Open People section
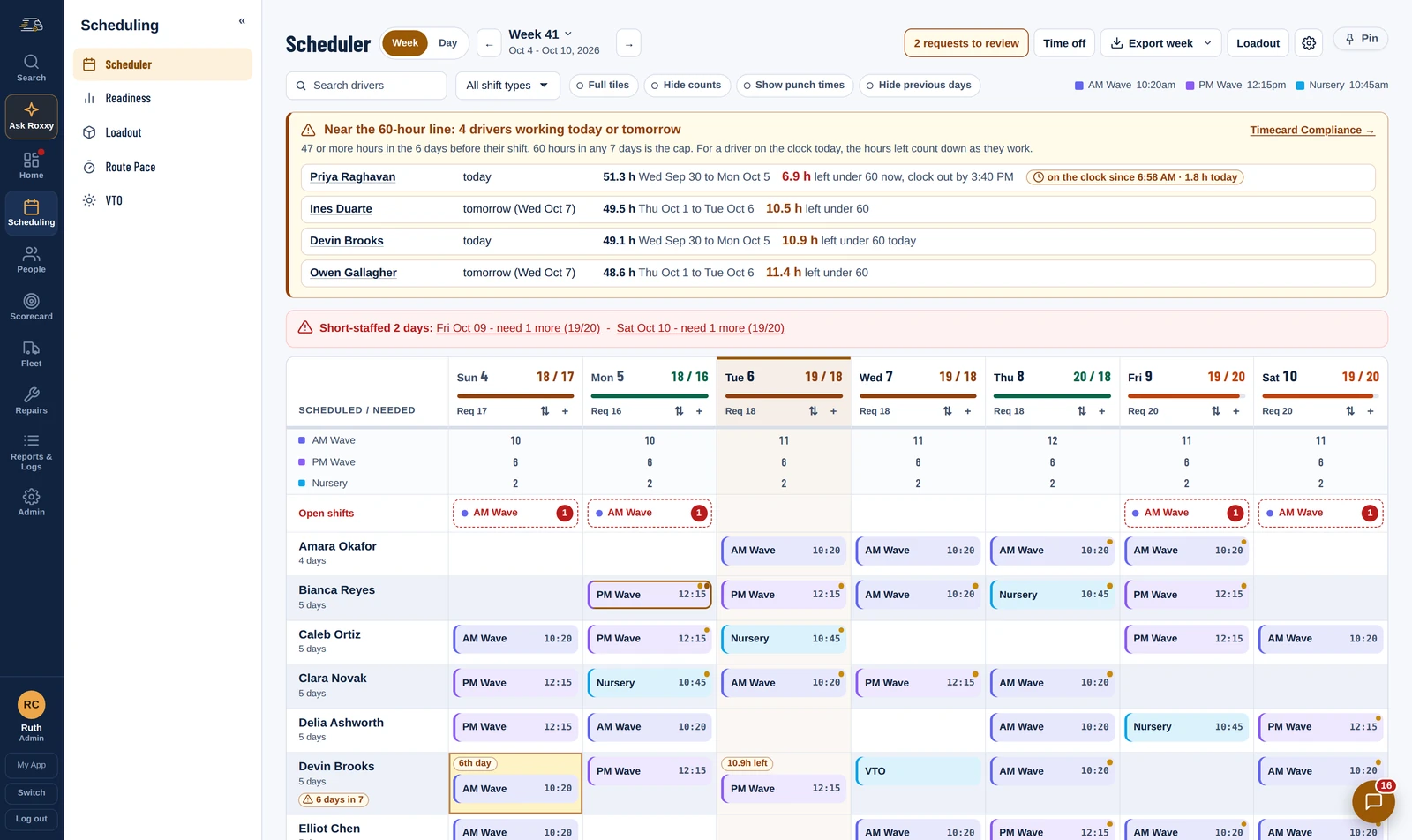Image resolution: width=1412 pixels, height=840 pixels. (x=31, y=259)
